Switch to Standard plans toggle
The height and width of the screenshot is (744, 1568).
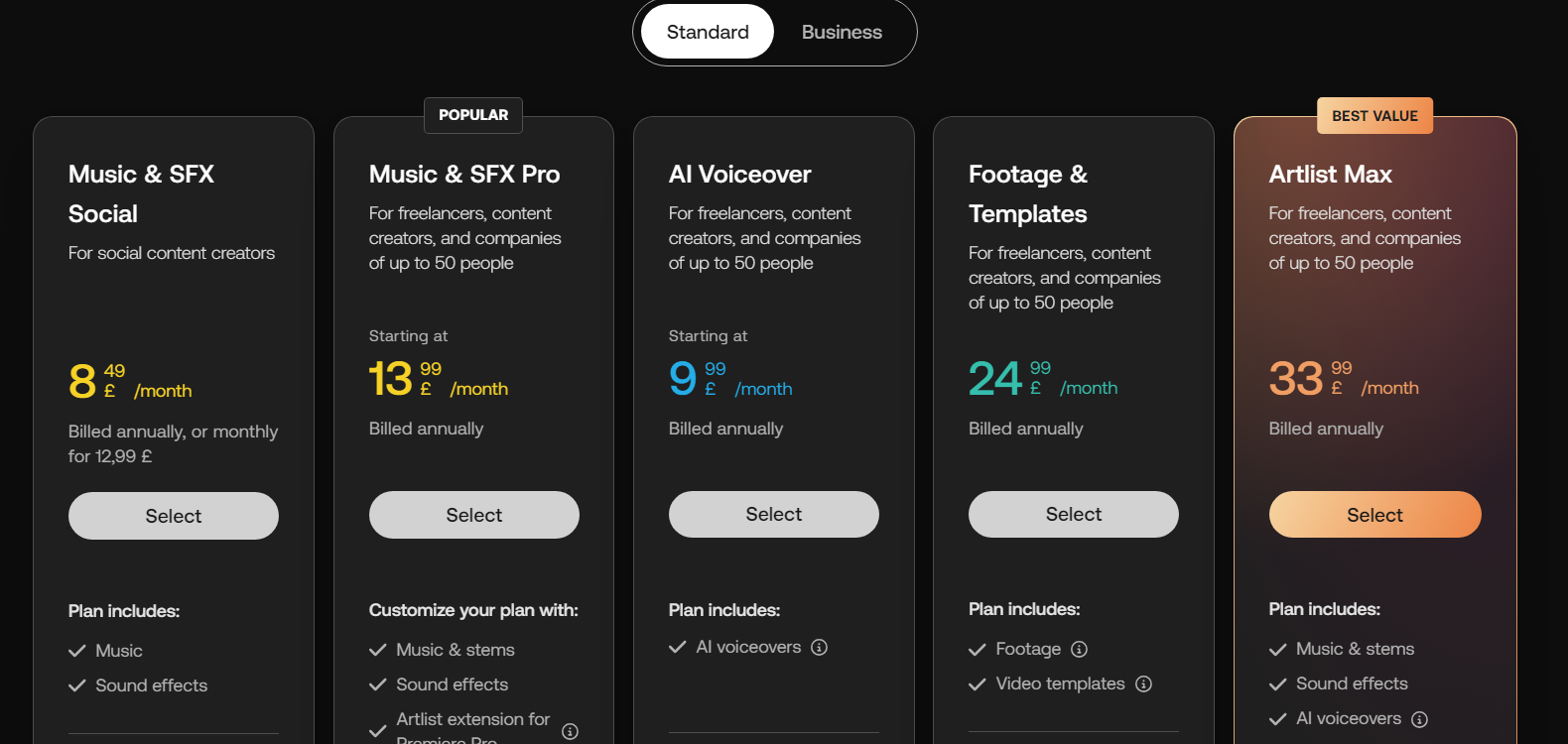click(708, 32)
